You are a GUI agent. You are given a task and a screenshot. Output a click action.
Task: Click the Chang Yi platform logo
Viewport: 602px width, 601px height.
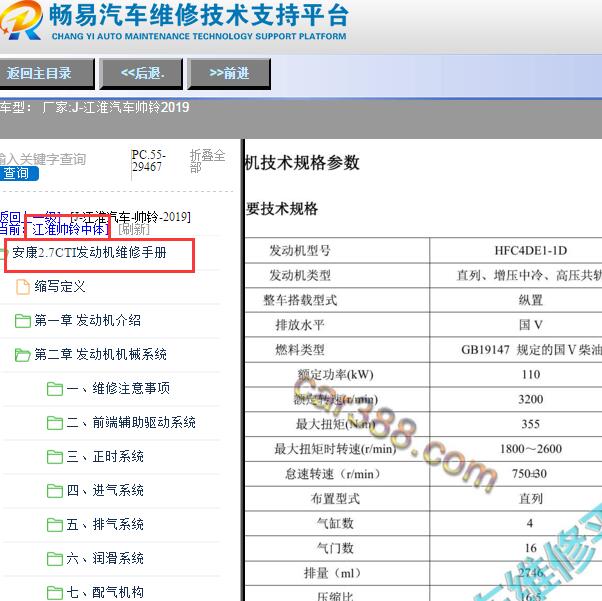click(20, 20)
